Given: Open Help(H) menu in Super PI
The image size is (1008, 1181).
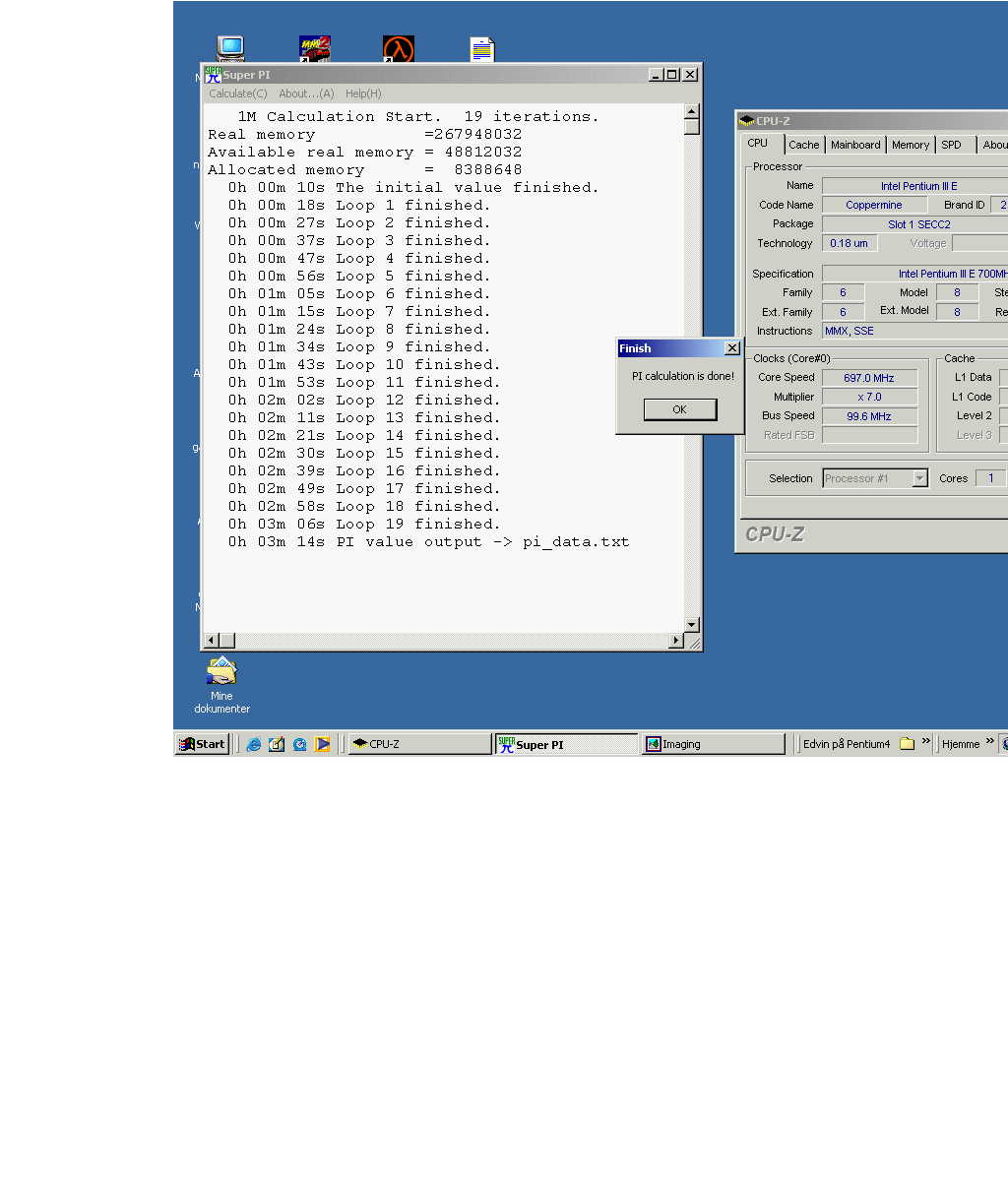Looking at the screenshot, I should point(363,93).
